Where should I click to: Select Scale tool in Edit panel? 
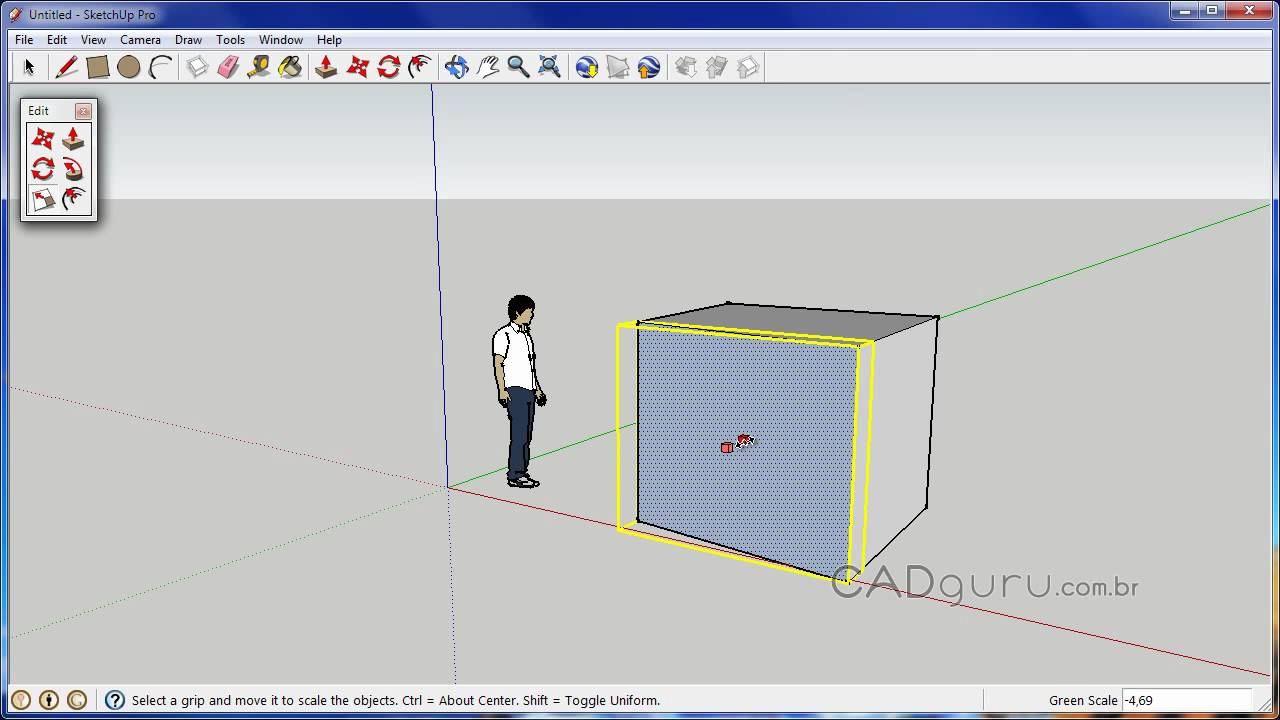[43, 199]
